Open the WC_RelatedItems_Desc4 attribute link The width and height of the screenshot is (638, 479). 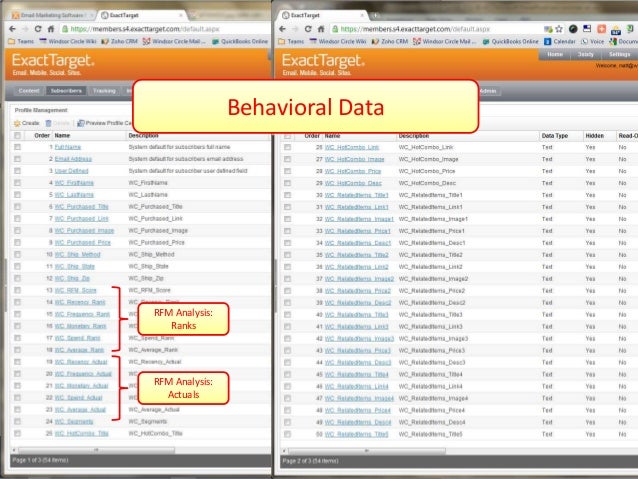tap(358, 422)
